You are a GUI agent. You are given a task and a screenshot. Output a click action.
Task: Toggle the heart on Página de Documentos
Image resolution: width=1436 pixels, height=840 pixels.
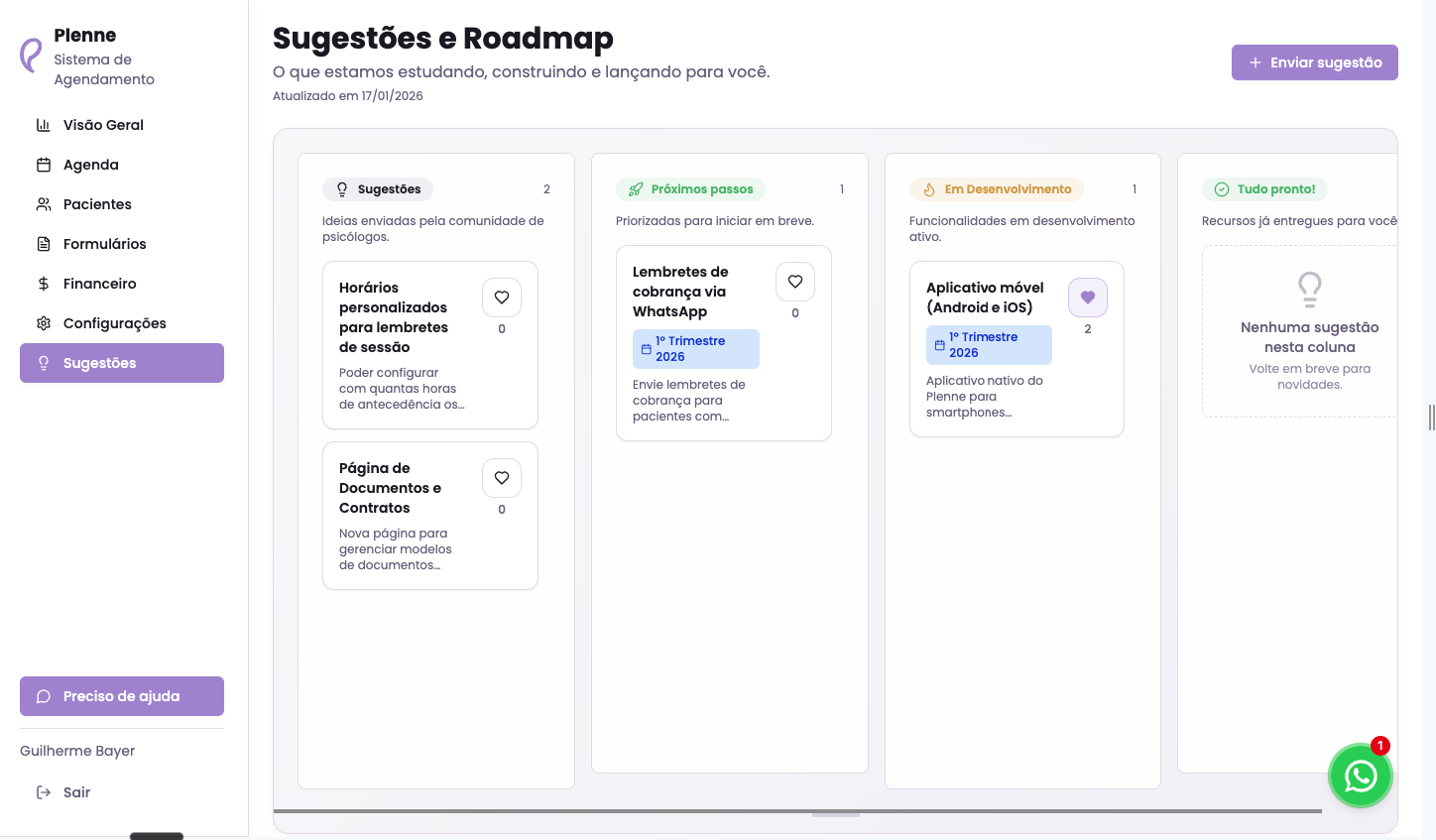[x=501, y=477]
